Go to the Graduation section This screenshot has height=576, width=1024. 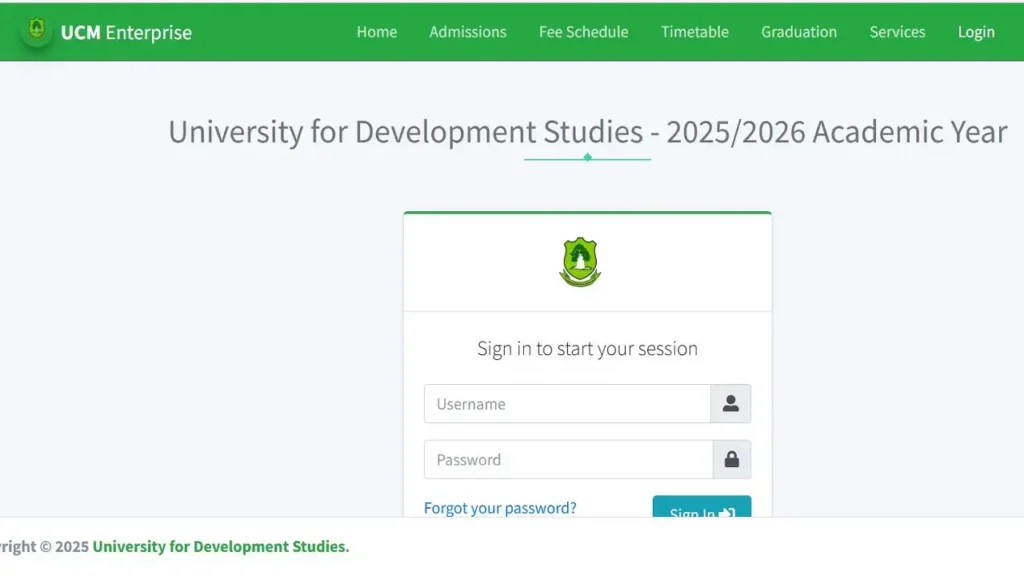[798, 31]
